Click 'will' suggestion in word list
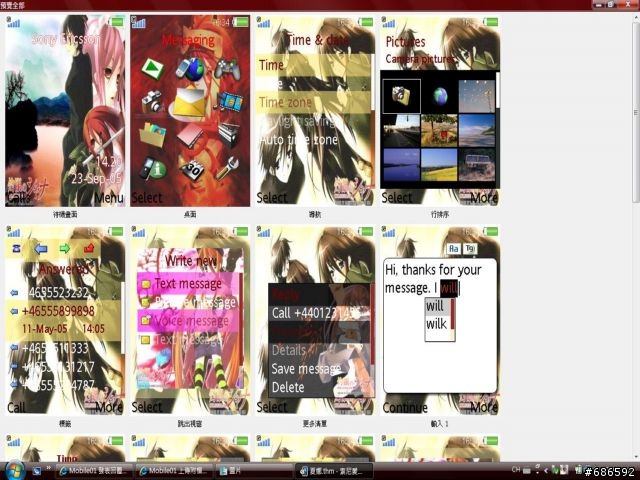The width and height of the screenshot is (640, 480). (x=437, y=306)
